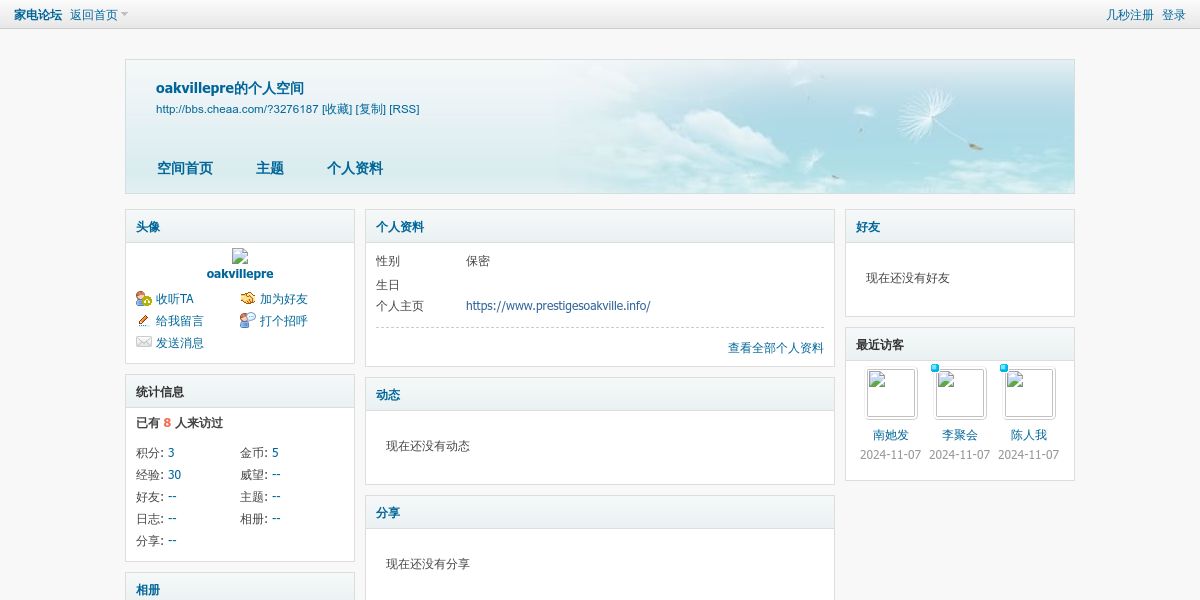
Task: Switch to the 个人资料 tab
Action: tap(355, 168)
